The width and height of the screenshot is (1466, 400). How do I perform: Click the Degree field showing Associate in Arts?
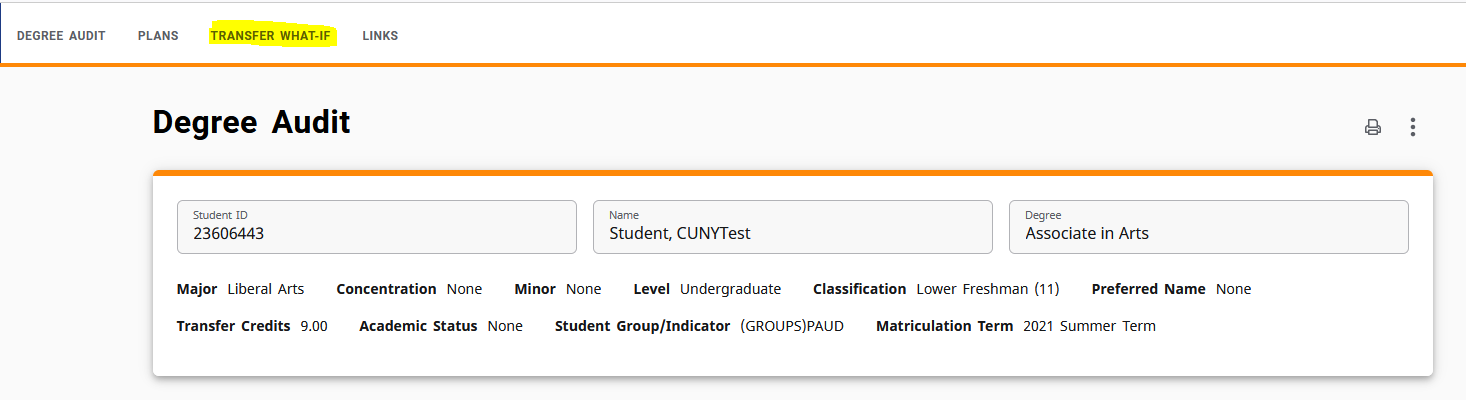[1209, 227]
